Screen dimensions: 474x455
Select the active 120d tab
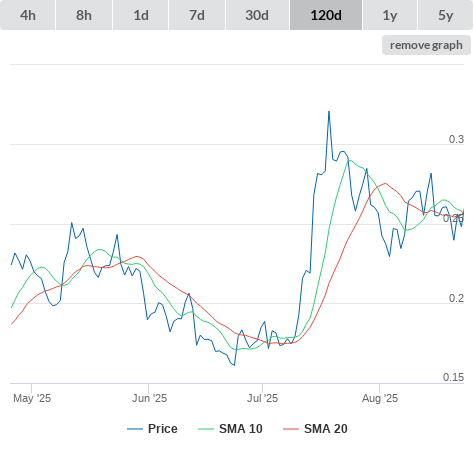(x=326, y=15)
